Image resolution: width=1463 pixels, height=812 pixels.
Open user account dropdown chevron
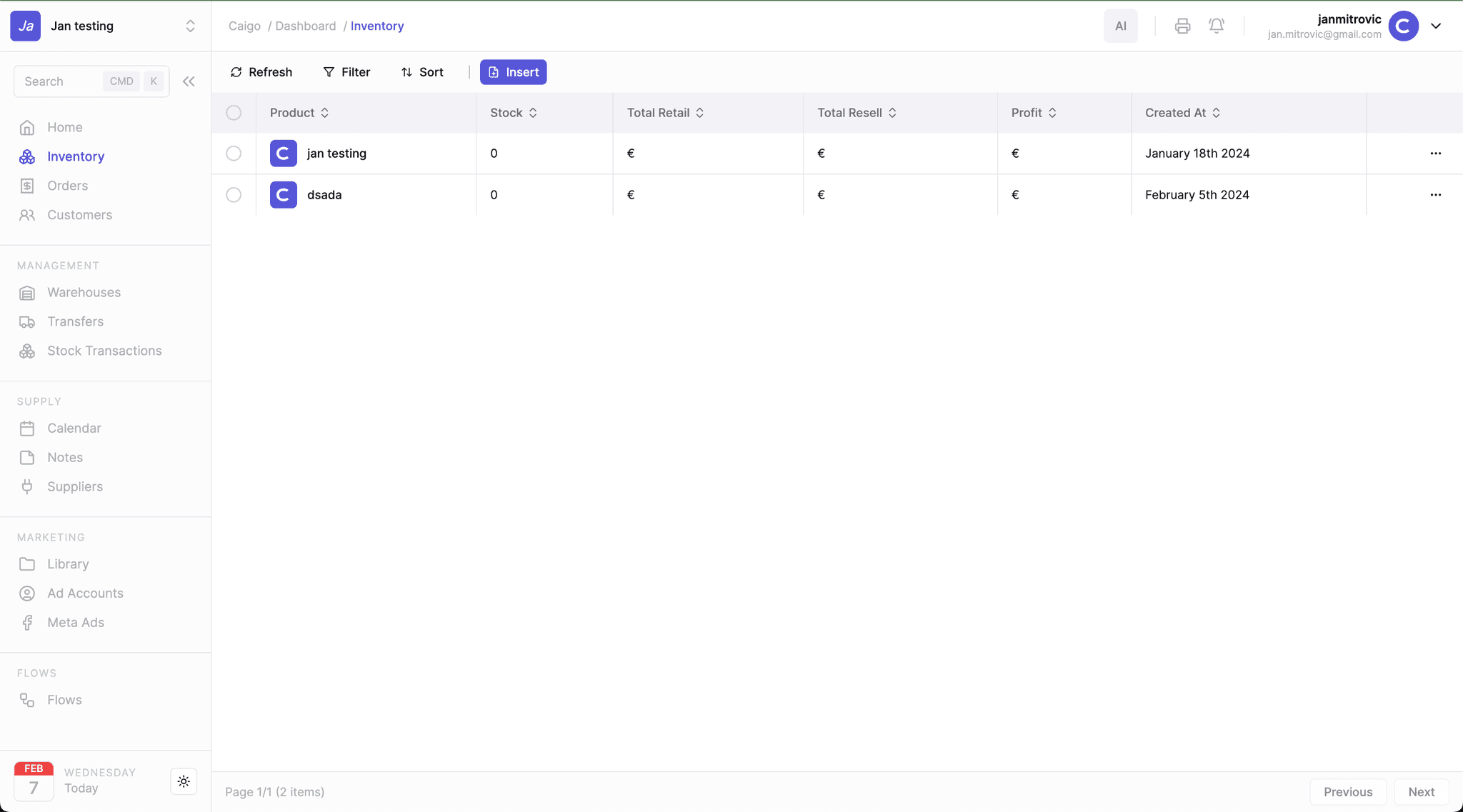1436,26
